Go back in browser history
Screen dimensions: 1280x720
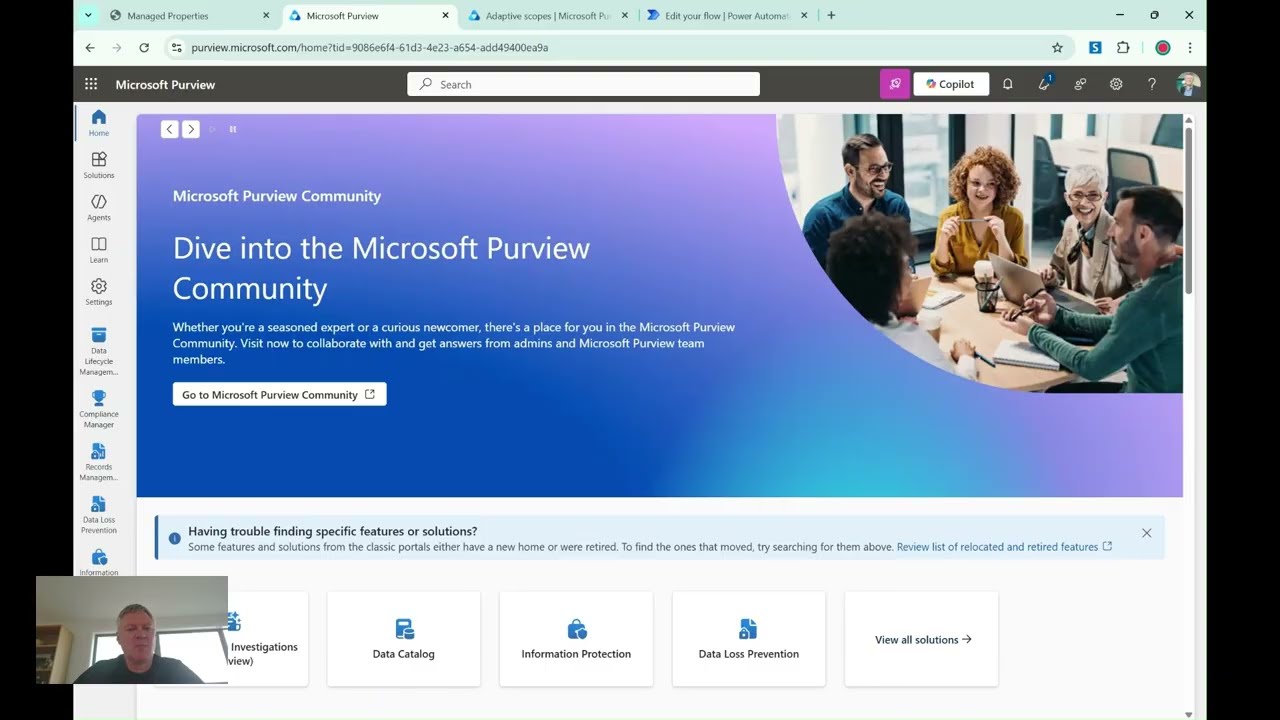click(x=90, y=47)
